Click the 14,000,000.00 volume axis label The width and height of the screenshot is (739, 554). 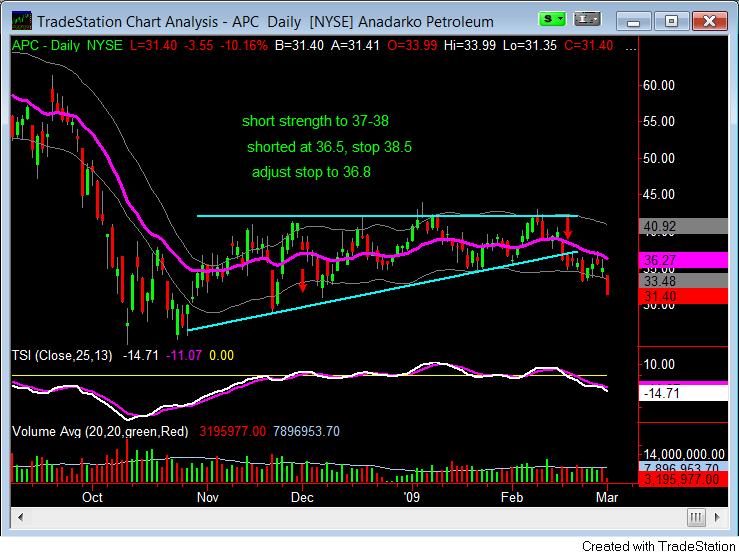coord(683,455)
